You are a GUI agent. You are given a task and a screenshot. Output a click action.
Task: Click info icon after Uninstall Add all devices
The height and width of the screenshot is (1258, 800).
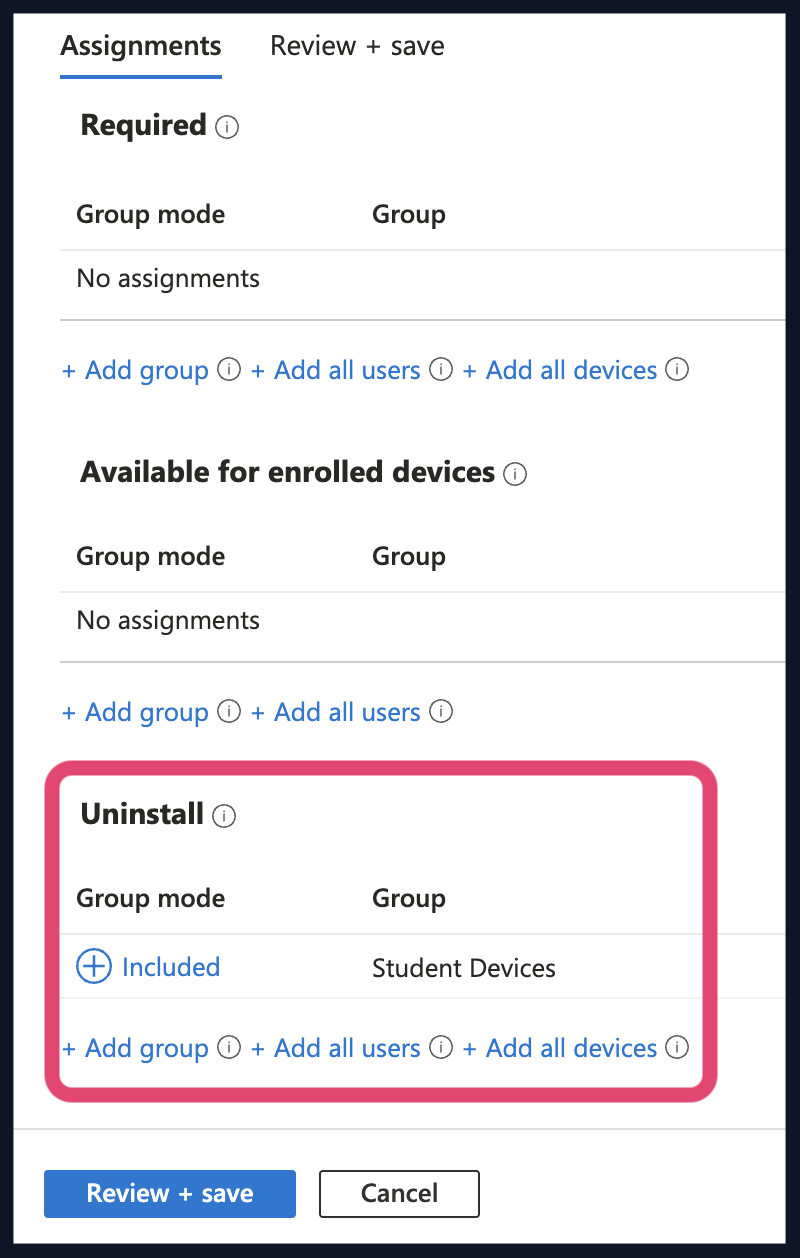pos(677,1048)
